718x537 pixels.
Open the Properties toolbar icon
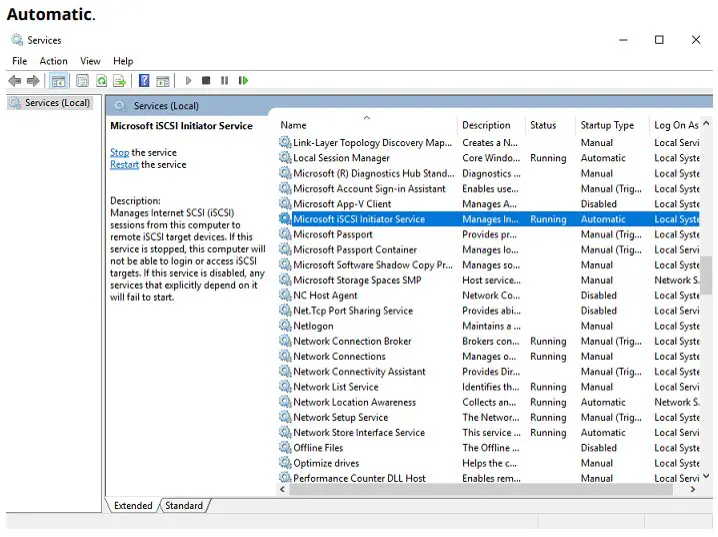[82, 81]
